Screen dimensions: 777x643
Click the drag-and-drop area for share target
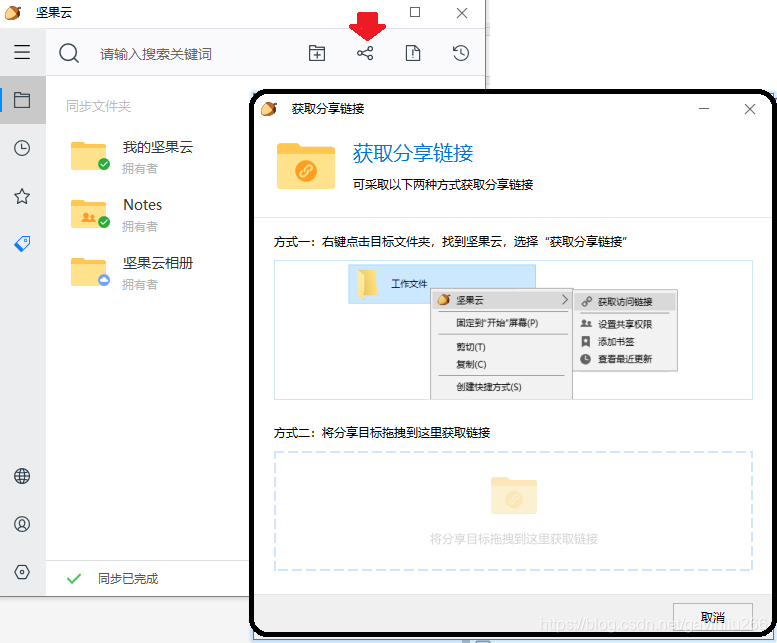513,511
